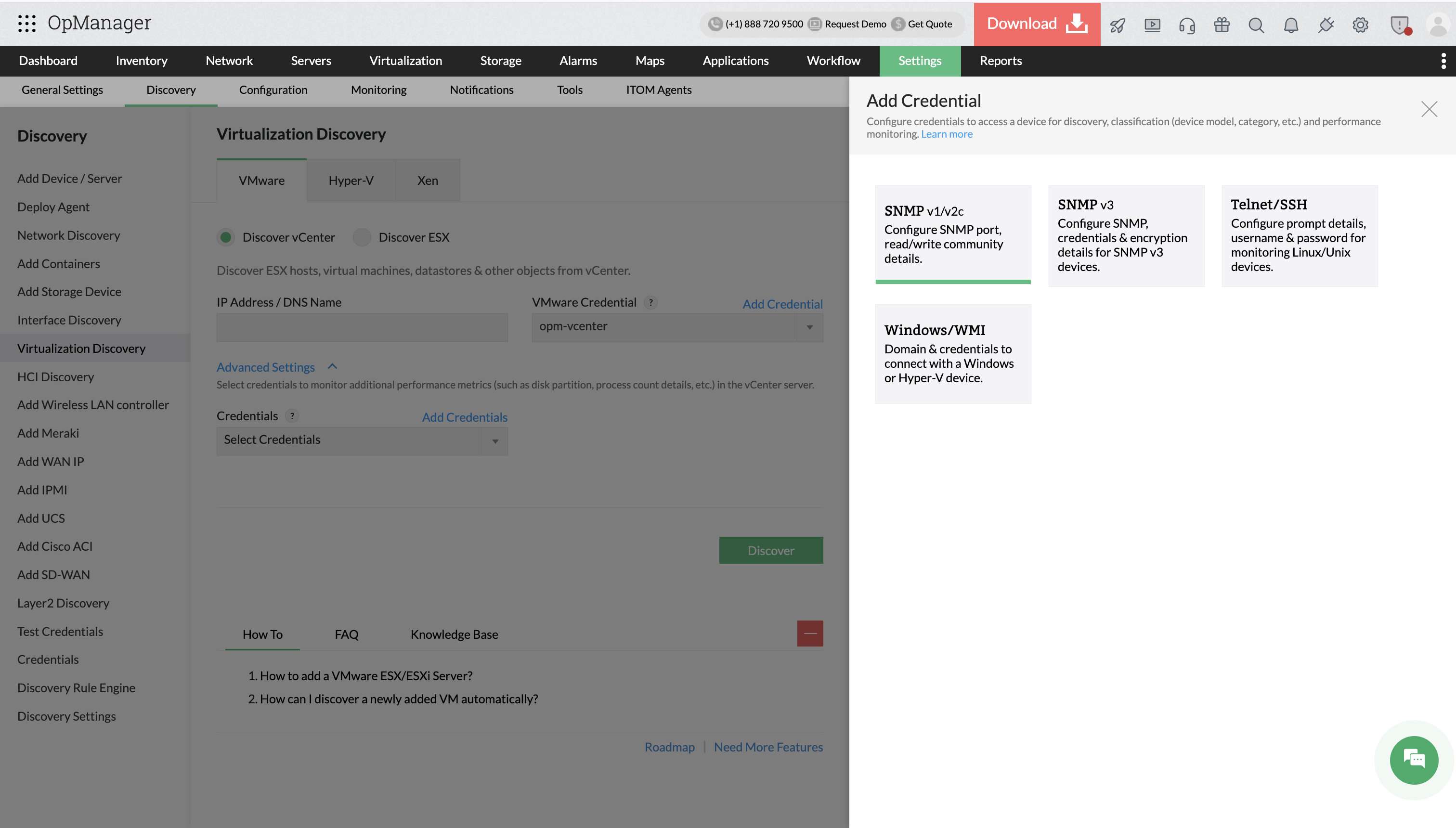Open the VMware Credential opm-vcenter dropdown
Viewport: 1456px width, 828px height.
click(x=677, y=327)
